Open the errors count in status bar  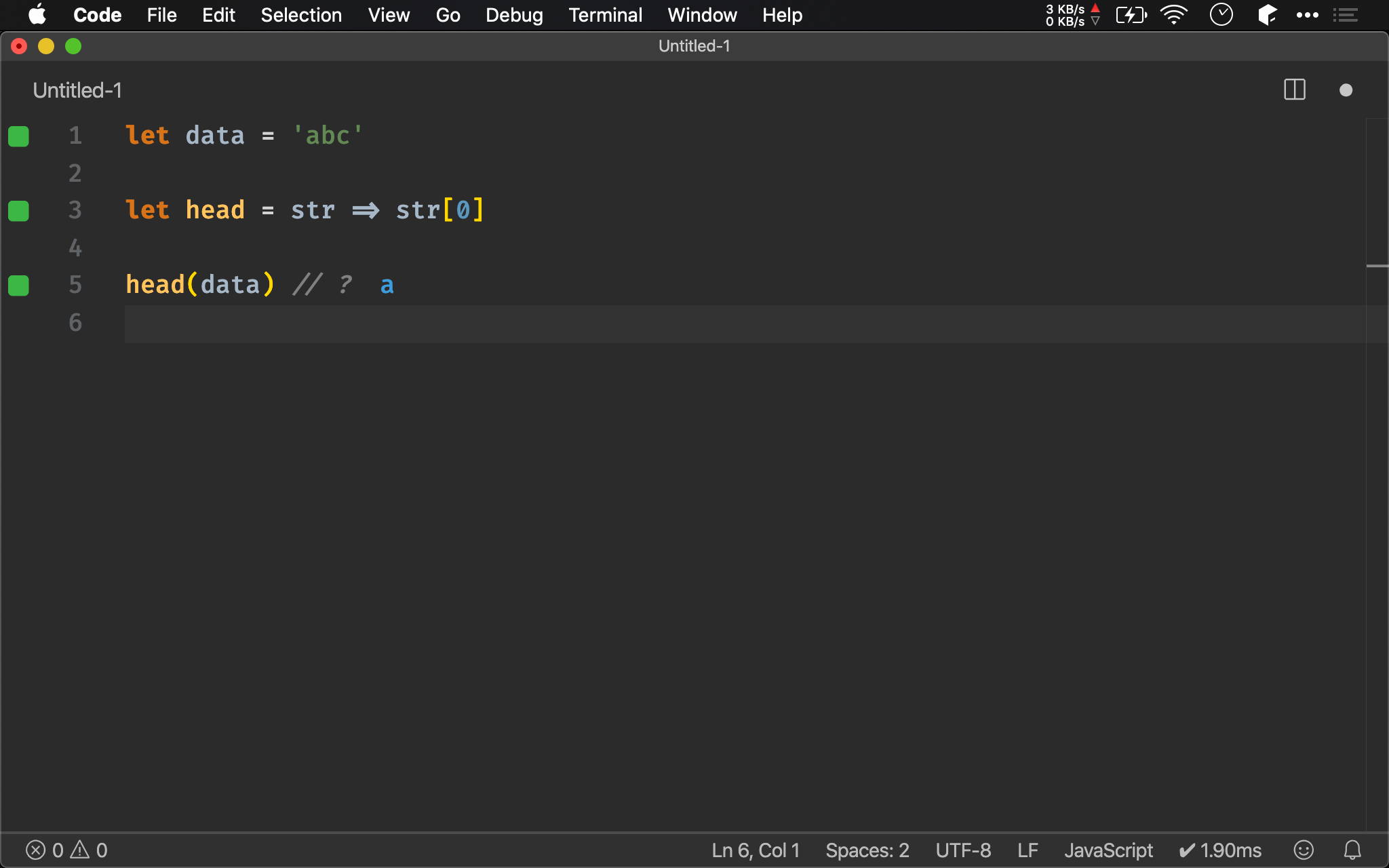point(45,850)
